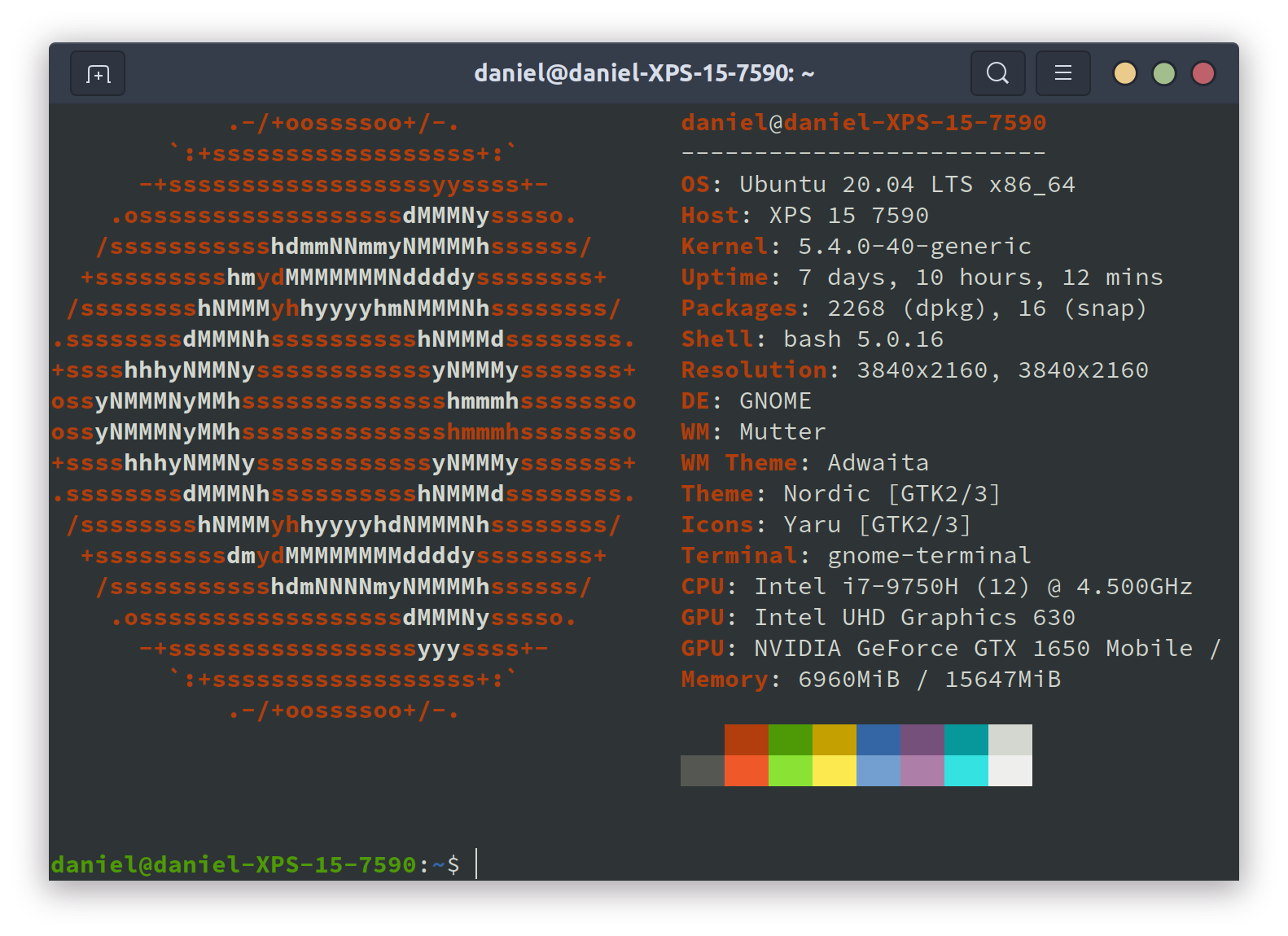Click the green shell prompt at bottom
Image resolution: width=1288 pixels, height=936 pixels.
(x=255, y=864)
